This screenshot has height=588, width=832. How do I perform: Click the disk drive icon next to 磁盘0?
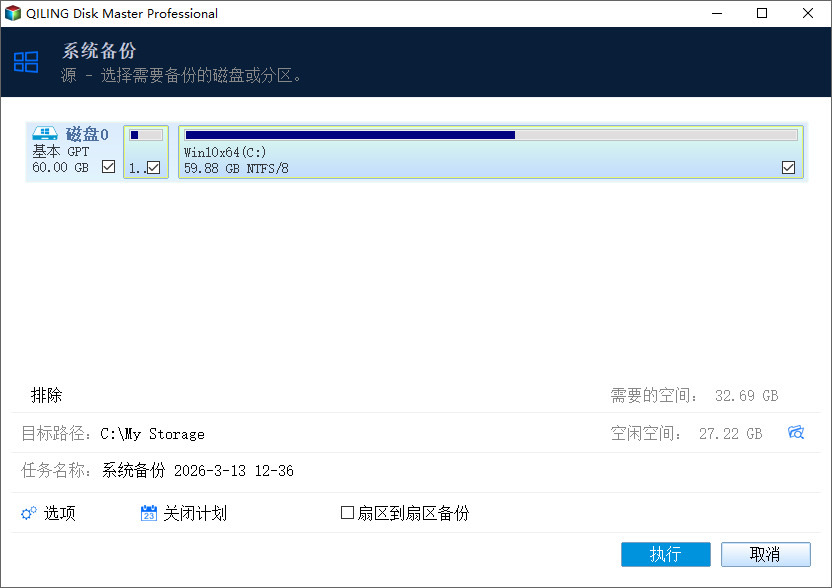tap(44, 132)
